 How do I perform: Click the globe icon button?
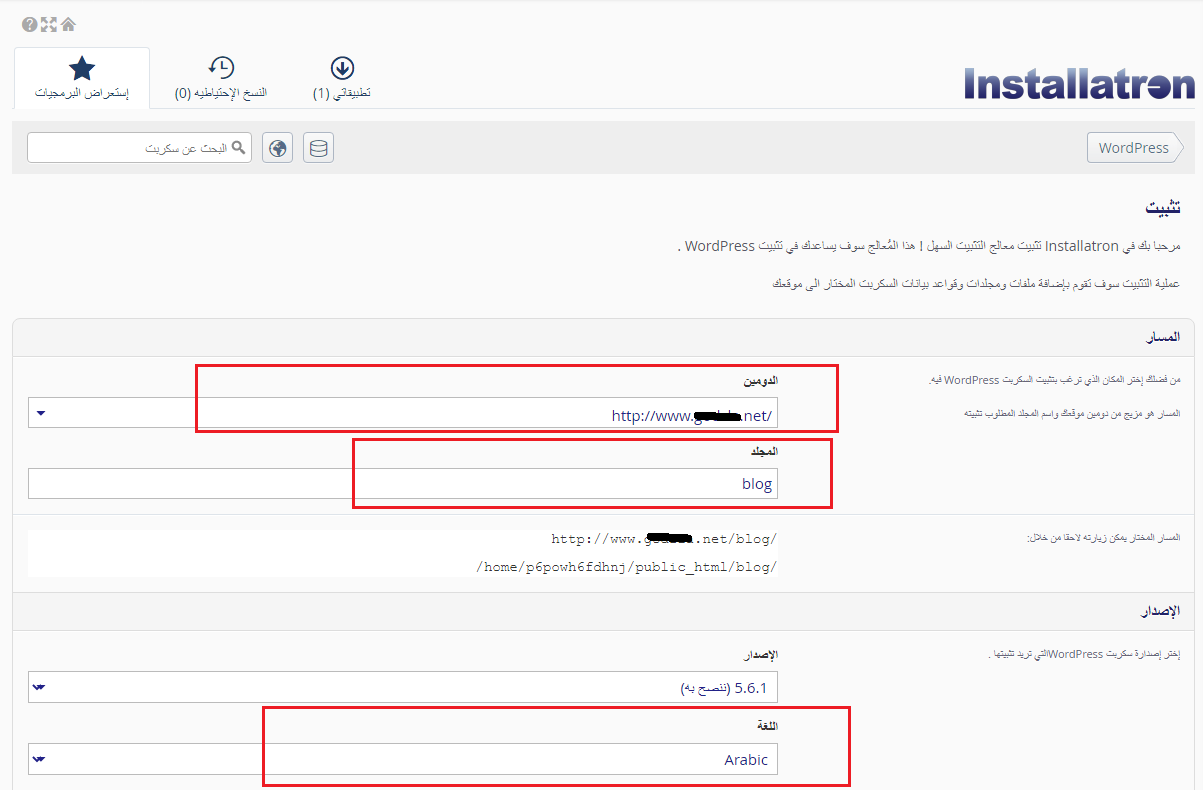(278, 148)
